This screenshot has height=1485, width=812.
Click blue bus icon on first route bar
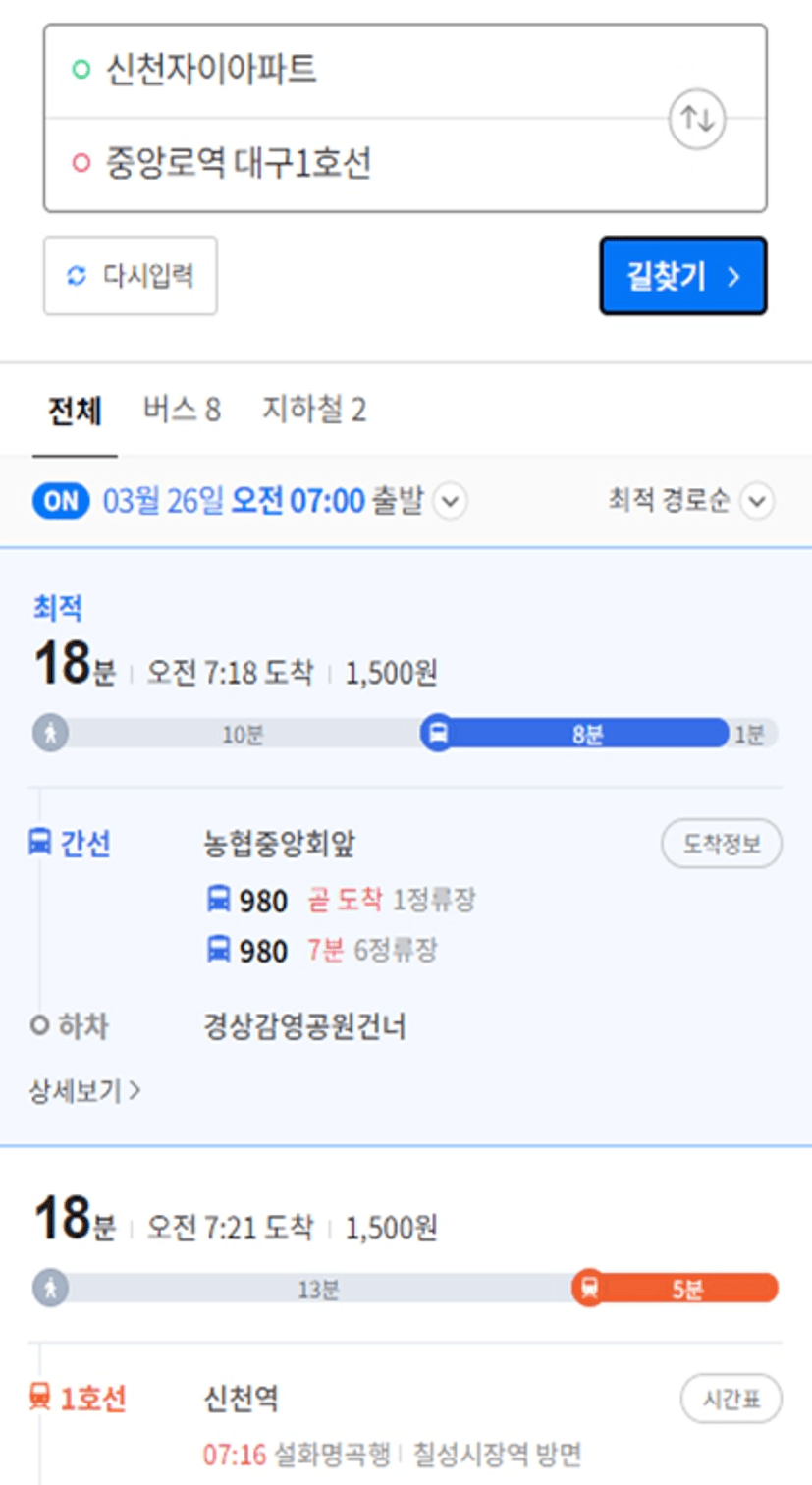coord(438,734)
